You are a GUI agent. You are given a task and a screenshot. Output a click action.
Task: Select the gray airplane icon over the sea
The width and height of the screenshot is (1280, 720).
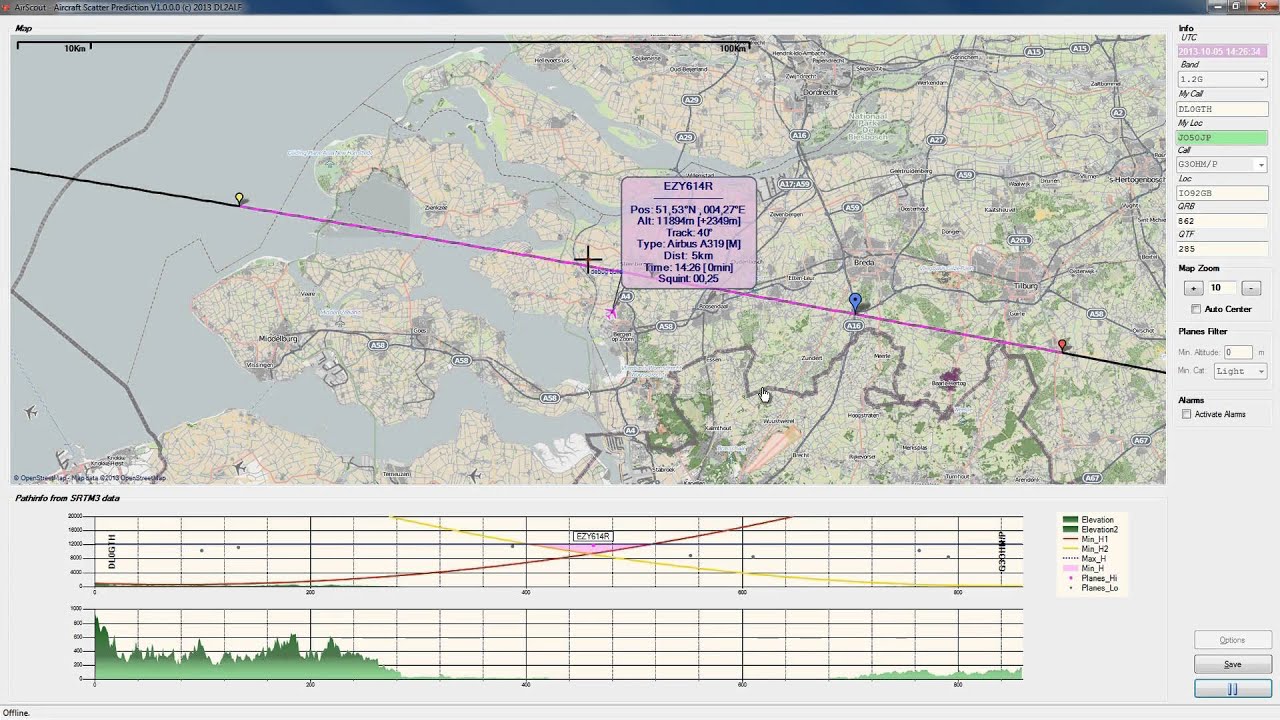coord(31,411)
